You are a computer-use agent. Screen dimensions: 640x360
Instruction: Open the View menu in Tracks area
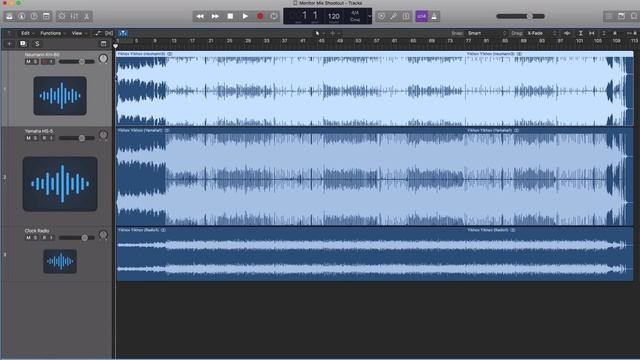pyautogui.click(x=79, y=33)
